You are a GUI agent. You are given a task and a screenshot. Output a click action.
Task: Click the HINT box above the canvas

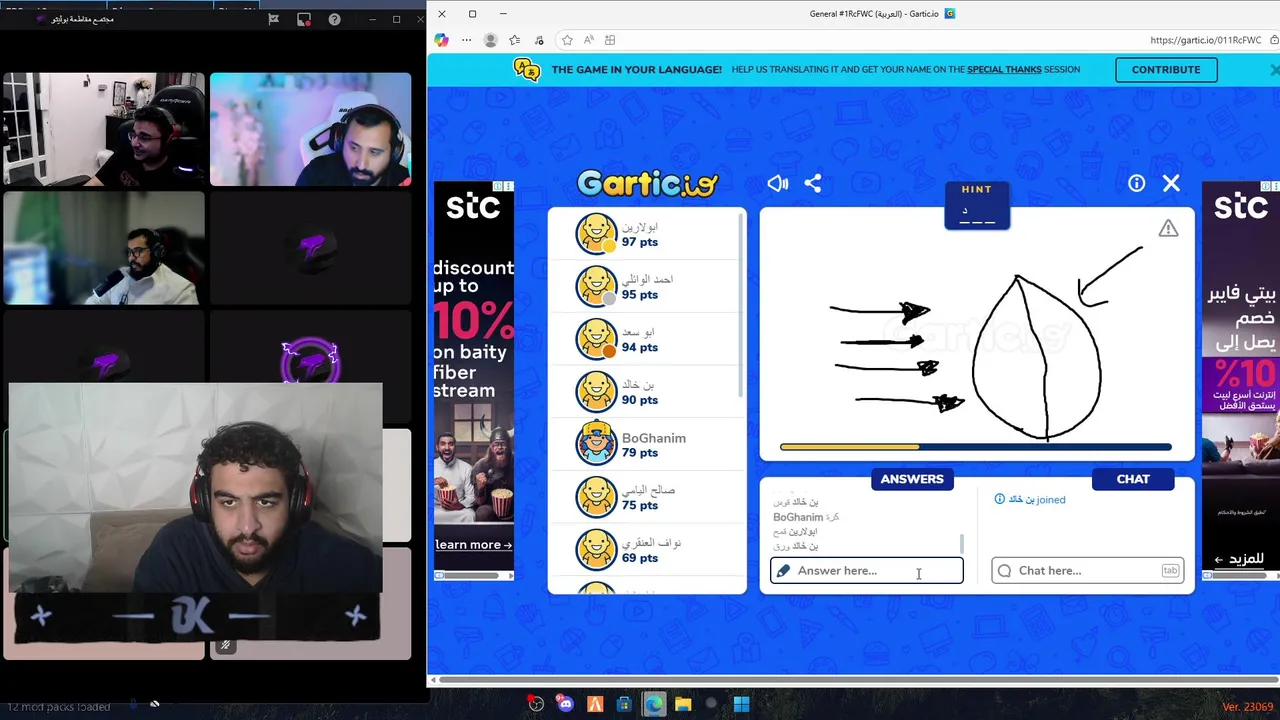click(977, 206)
